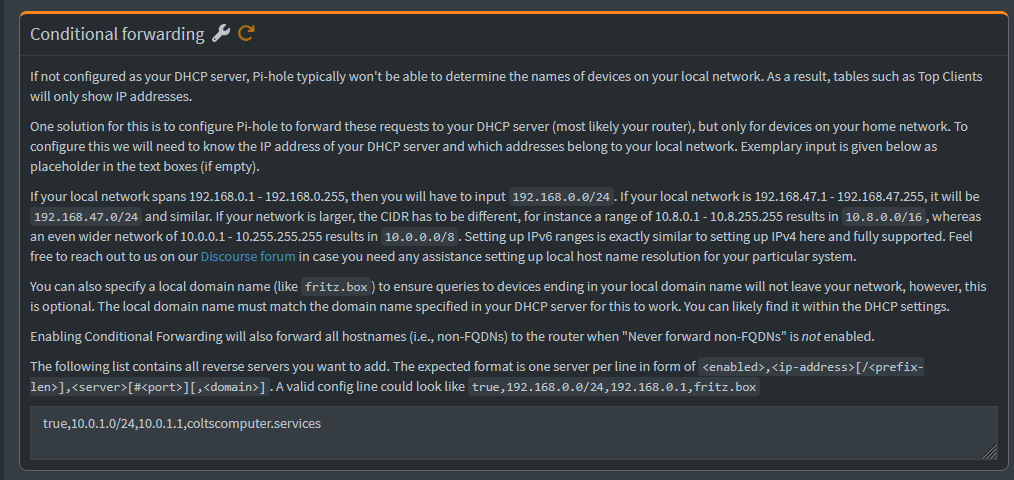The height and width of the screenshot is (480, 1014).
Task: Click the 192.168.47.0/24 code snippet
Action: (87, 216)
